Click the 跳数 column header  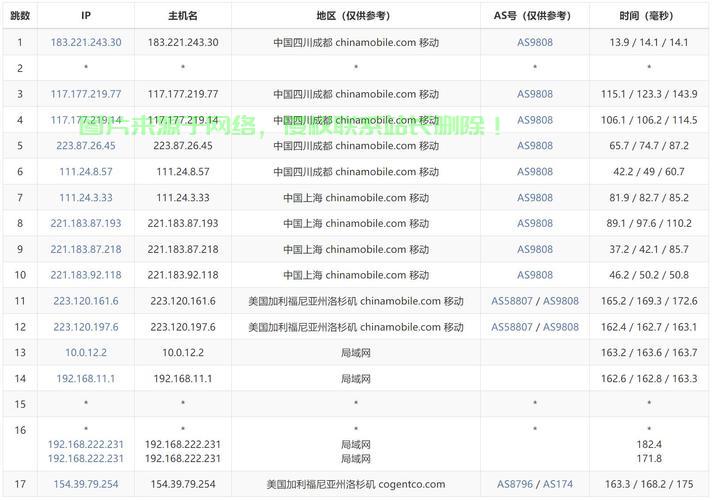point(19,16)
